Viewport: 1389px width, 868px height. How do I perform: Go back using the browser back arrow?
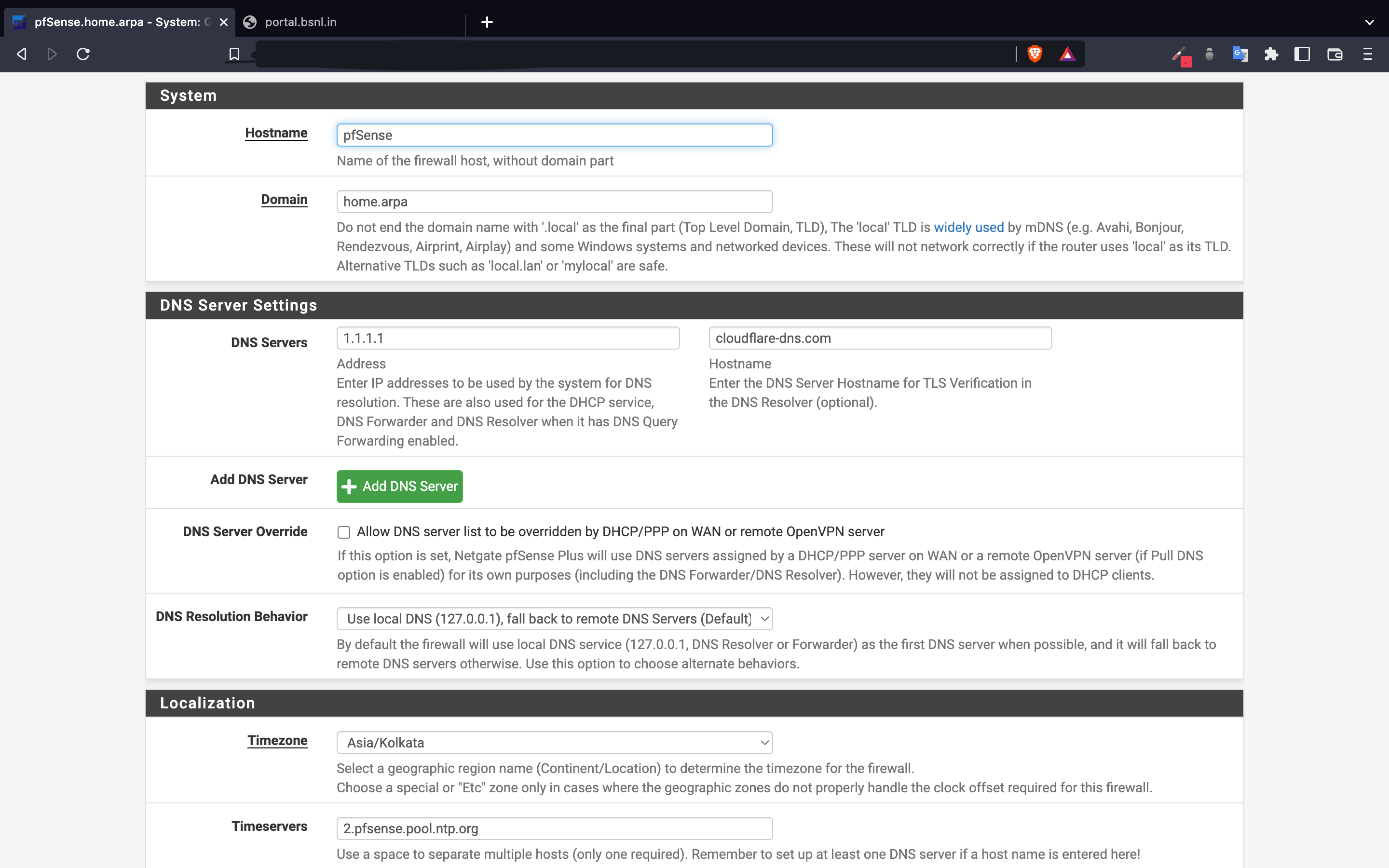22,54
